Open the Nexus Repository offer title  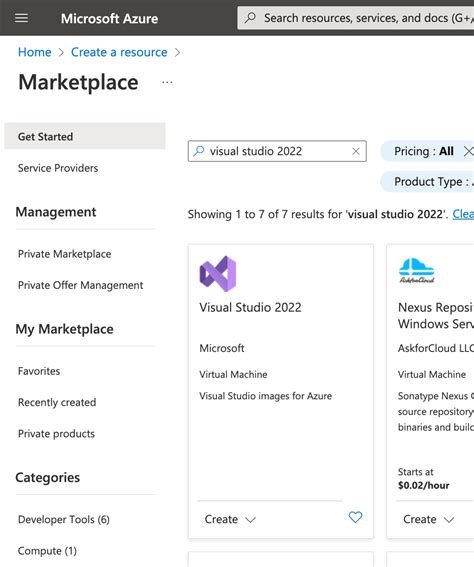[x=436, y=316]
